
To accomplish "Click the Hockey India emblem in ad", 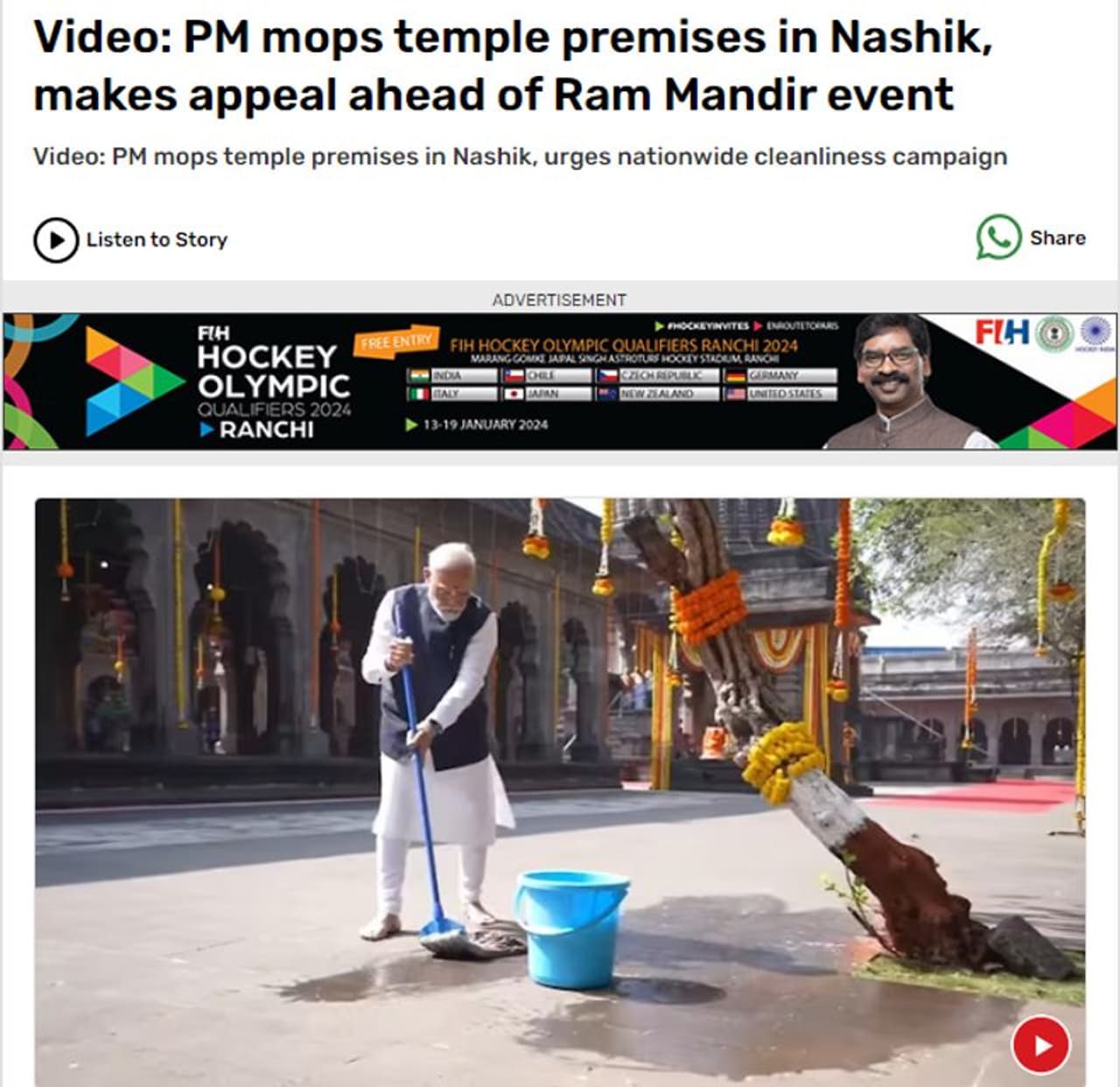I will tap(1094, 333).
